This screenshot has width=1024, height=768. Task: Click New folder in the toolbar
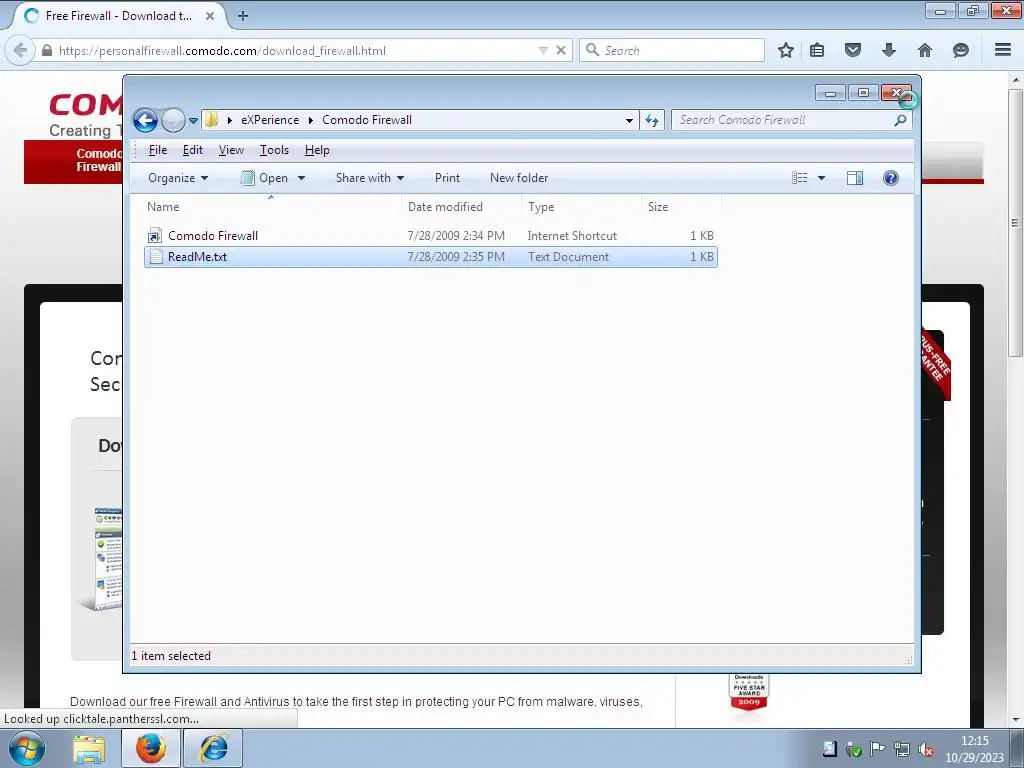(x=519, y=178)
